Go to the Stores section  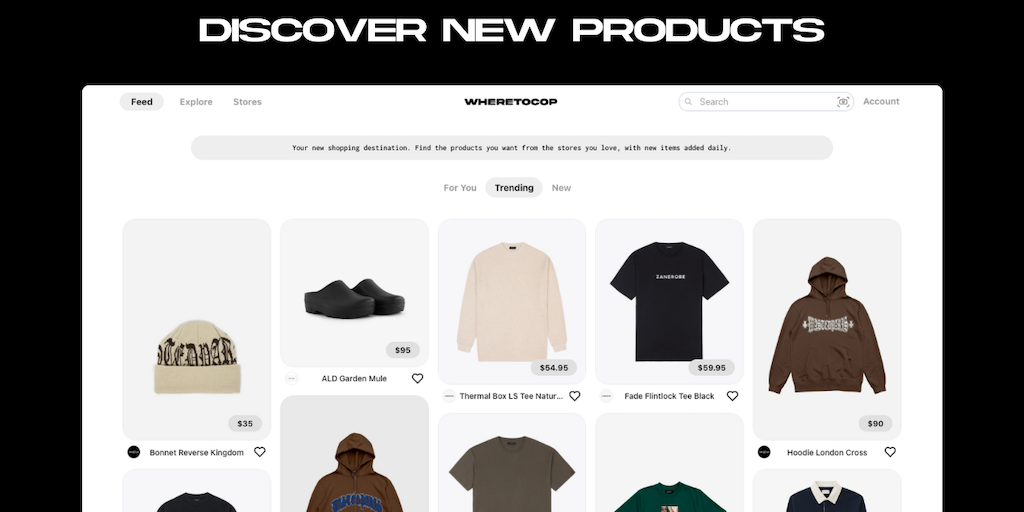click(x=248, y=102)
